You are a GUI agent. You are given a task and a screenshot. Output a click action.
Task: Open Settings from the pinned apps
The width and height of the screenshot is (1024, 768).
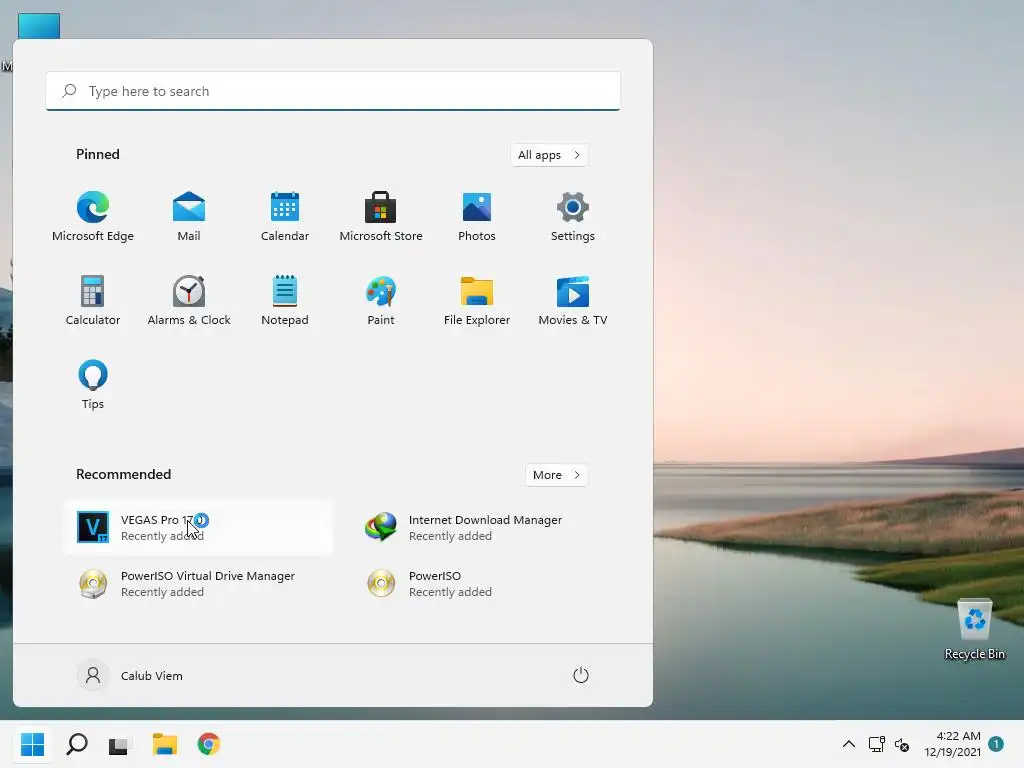click(x=573, y=216)
